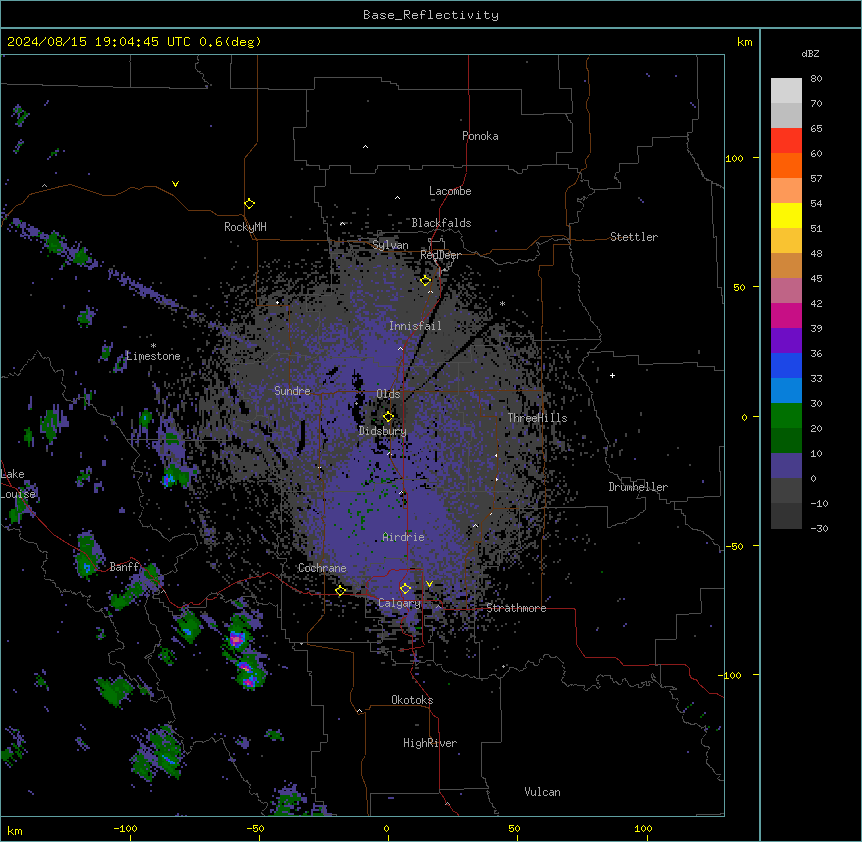862x842 pixels.
Task: Pick the orange 60 dBZ legend color
Action: point(786,165)
